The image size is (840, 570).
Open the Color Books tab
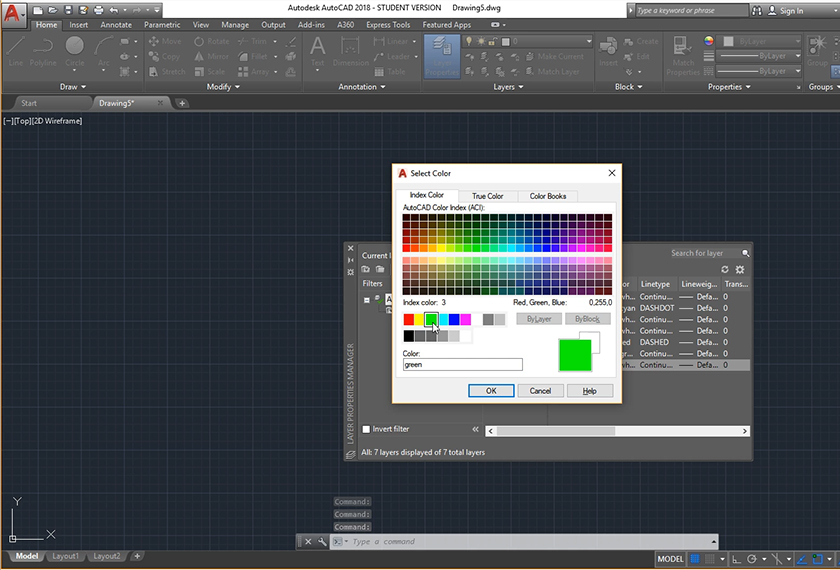point(547,196)
